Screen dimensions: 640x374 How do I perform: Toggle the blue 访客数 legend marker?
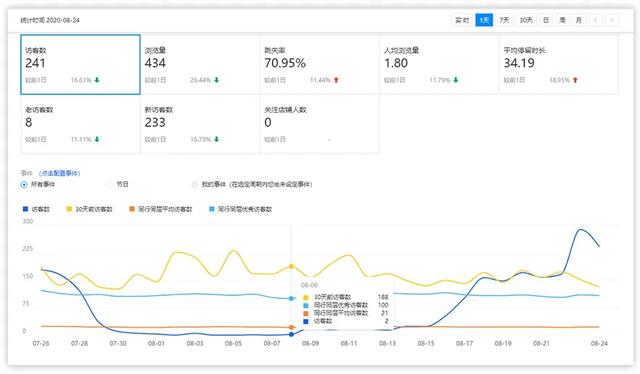tap(25, 209)
